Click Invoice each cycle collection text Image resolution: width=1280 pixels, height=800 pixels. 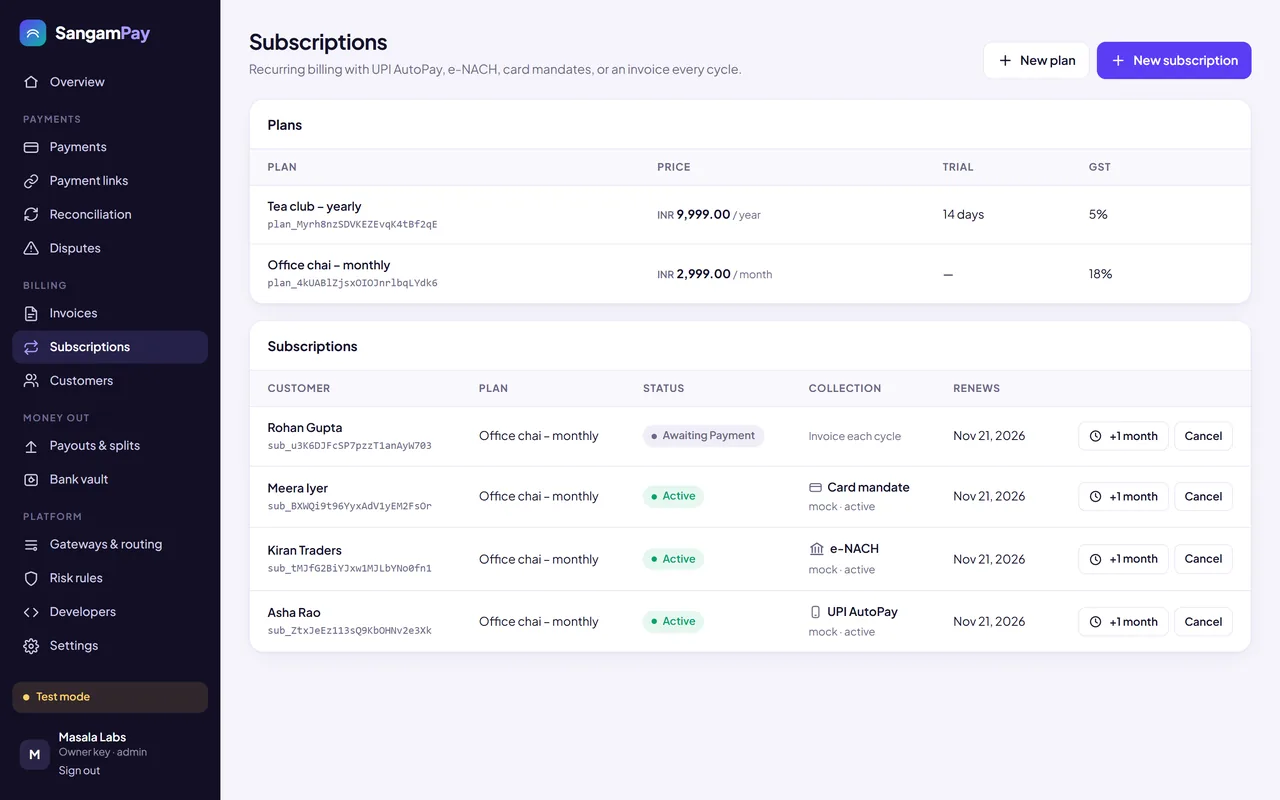[855, 436]
